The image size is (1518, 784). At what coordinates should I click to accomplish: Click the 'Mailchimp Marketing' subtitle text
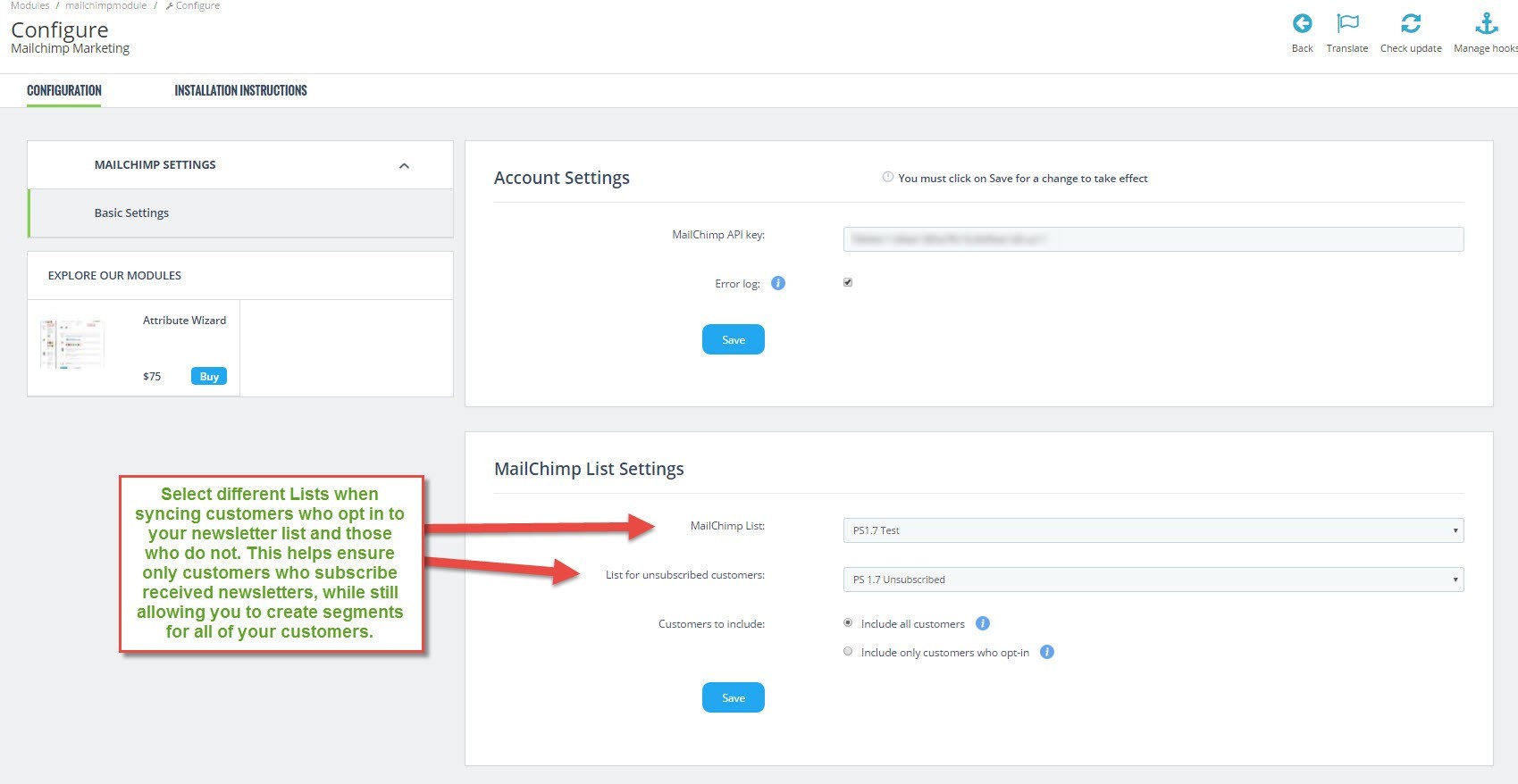click(71, 48)
